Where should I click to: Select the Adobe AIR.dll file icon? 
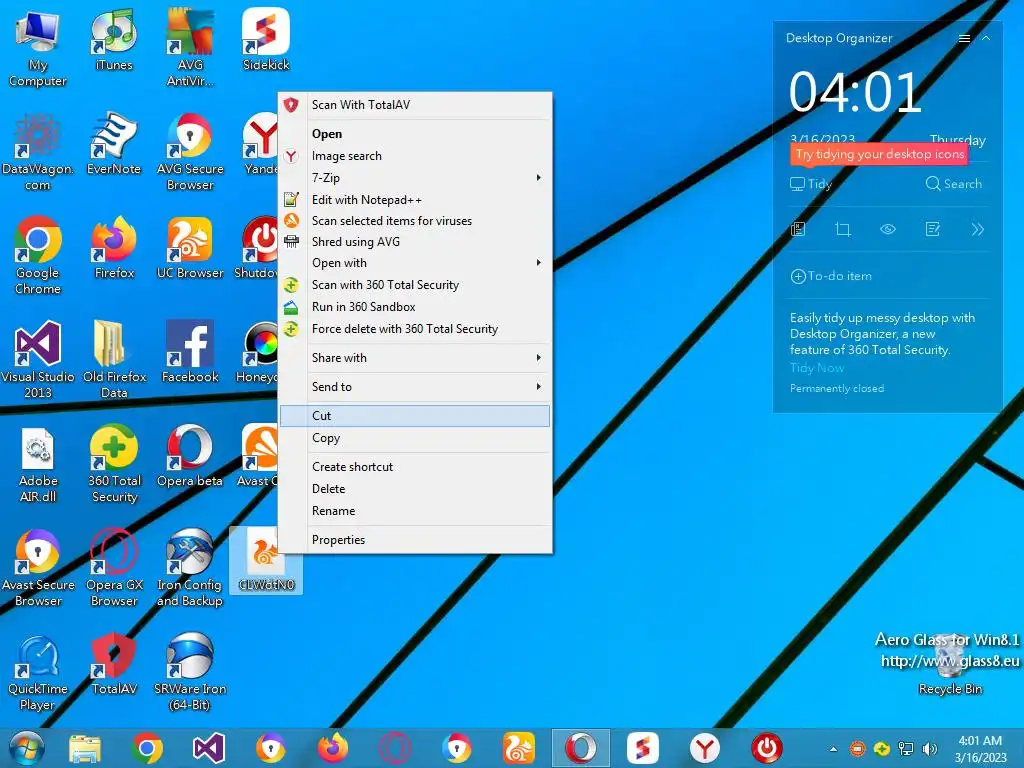[37, 464]
